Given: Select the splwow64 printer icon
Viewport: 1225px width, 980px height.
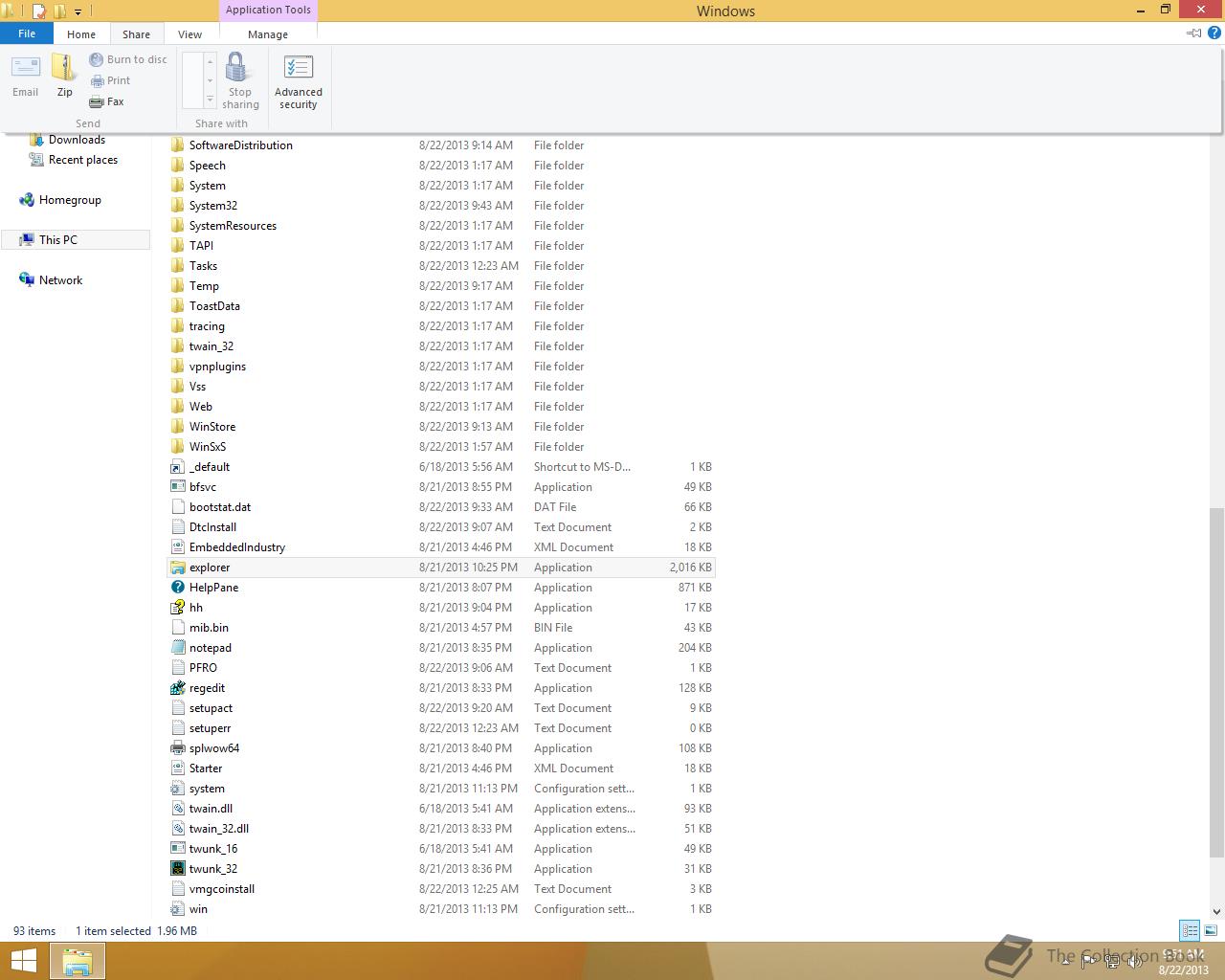Looking at the screenshot, I should click(177, 748).
